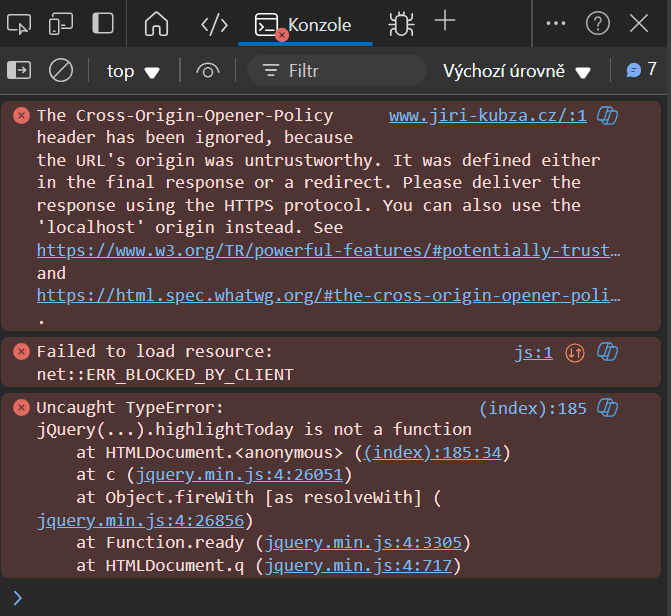Open DevTools help question icon
671x616 pixels.
(x=597, y=23)
